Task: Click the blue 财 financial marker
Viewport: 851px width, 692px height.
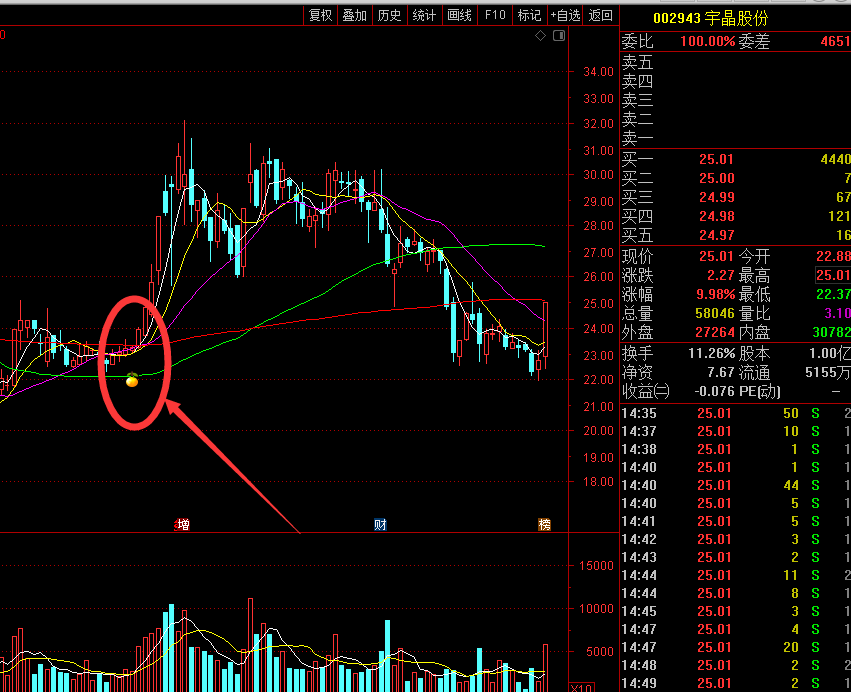Action: [380, 524]
